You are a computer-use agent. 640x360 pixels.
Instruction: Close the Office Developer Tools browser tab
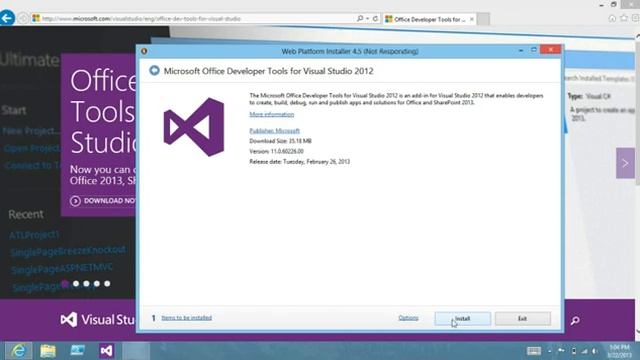[x=471, y=19]
